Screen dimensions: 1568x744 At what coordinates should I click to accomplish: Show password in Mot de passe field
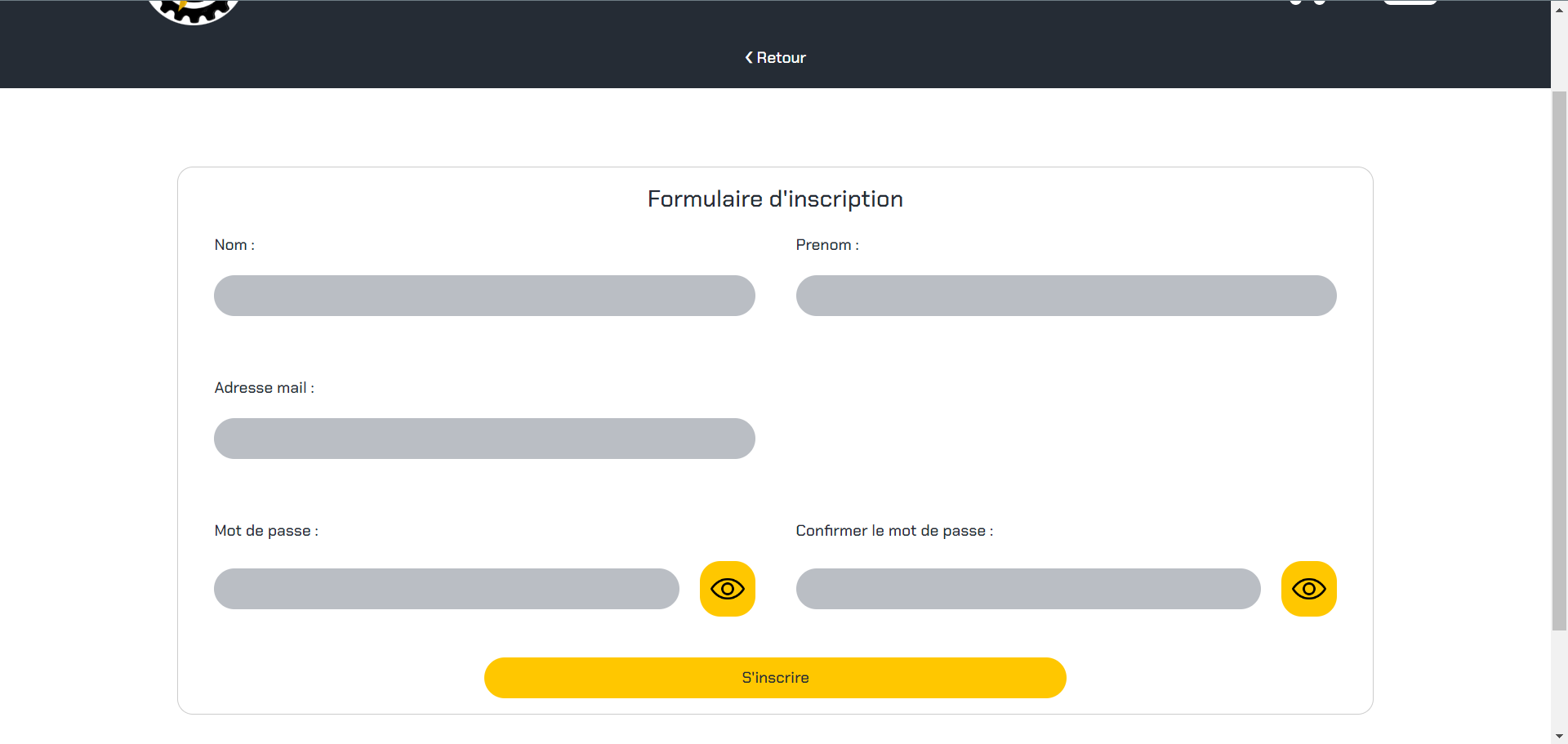(728, 589)
